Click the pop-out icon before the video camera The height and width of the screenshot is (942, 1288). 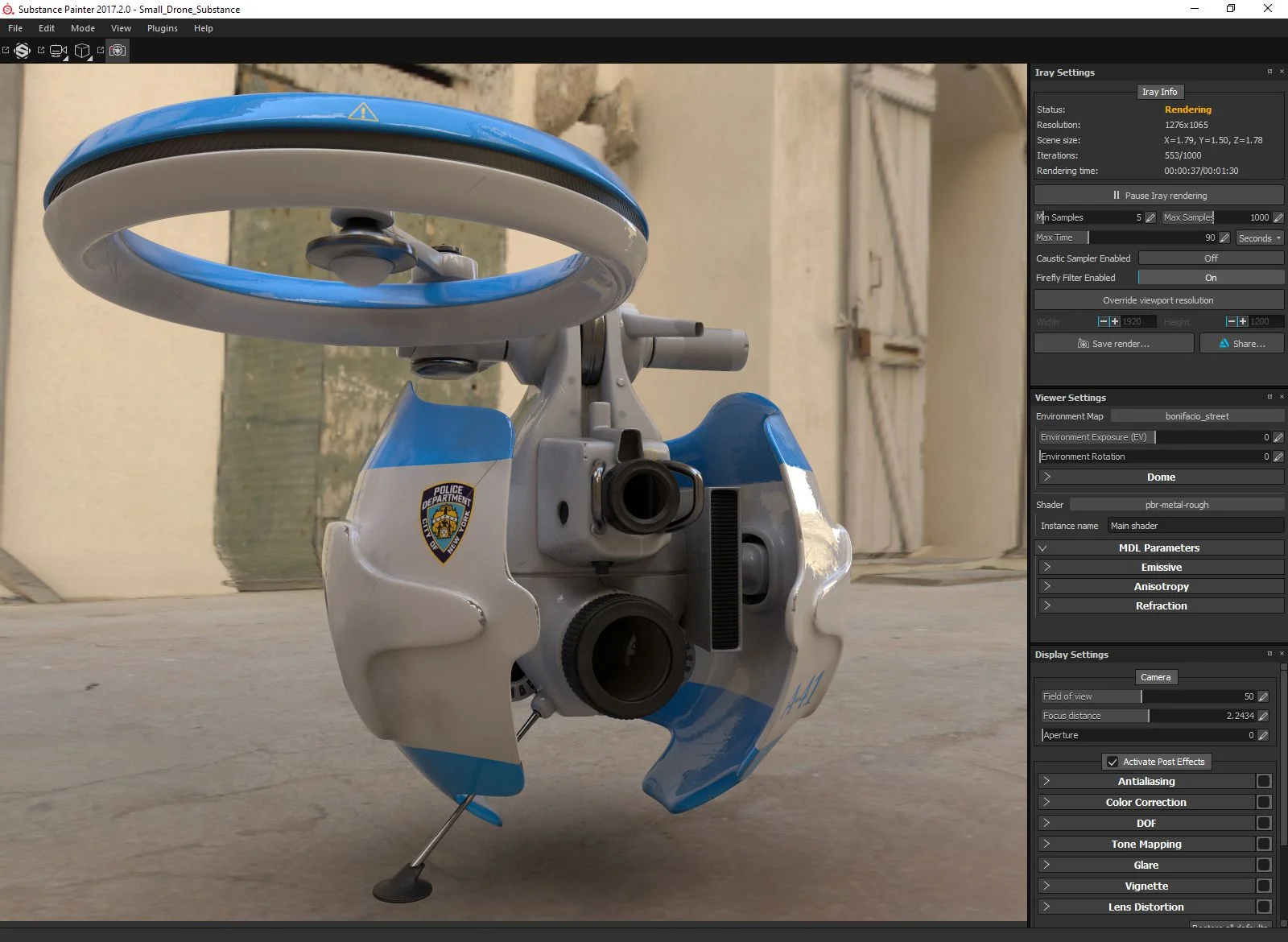41,50
